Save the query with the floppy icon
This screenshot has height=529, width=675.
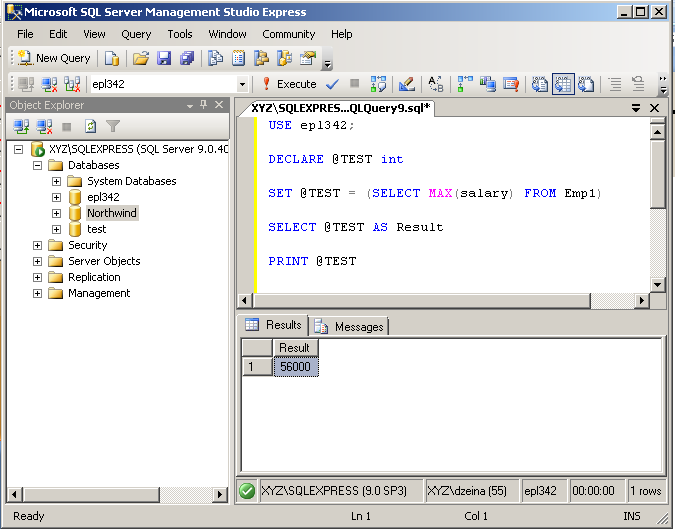tap(164, 58)
